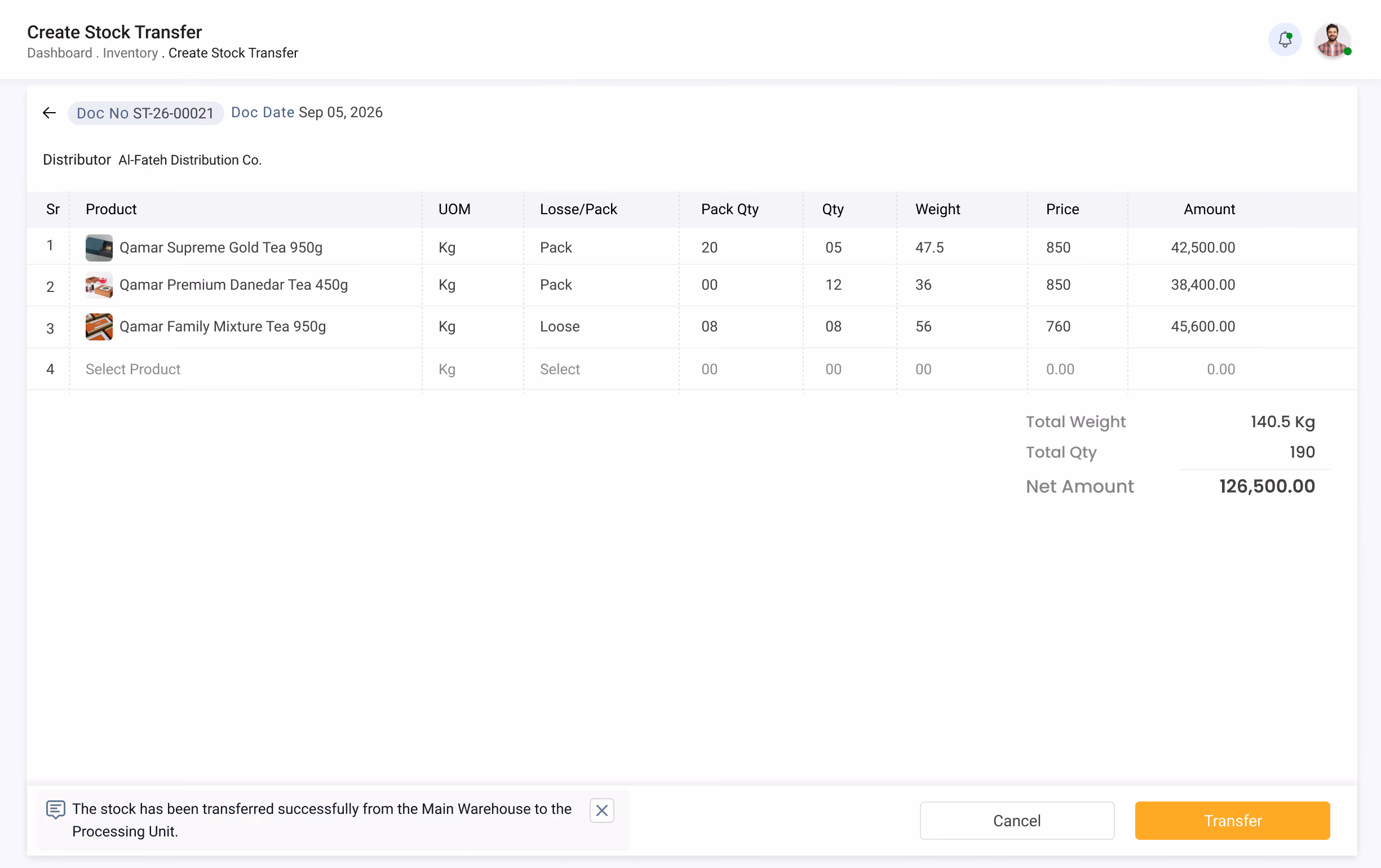Screen dimensions: 1381x868
Task: Select product name Qamar Premium Danedar Tea 450g
Action: coord(233,285)
